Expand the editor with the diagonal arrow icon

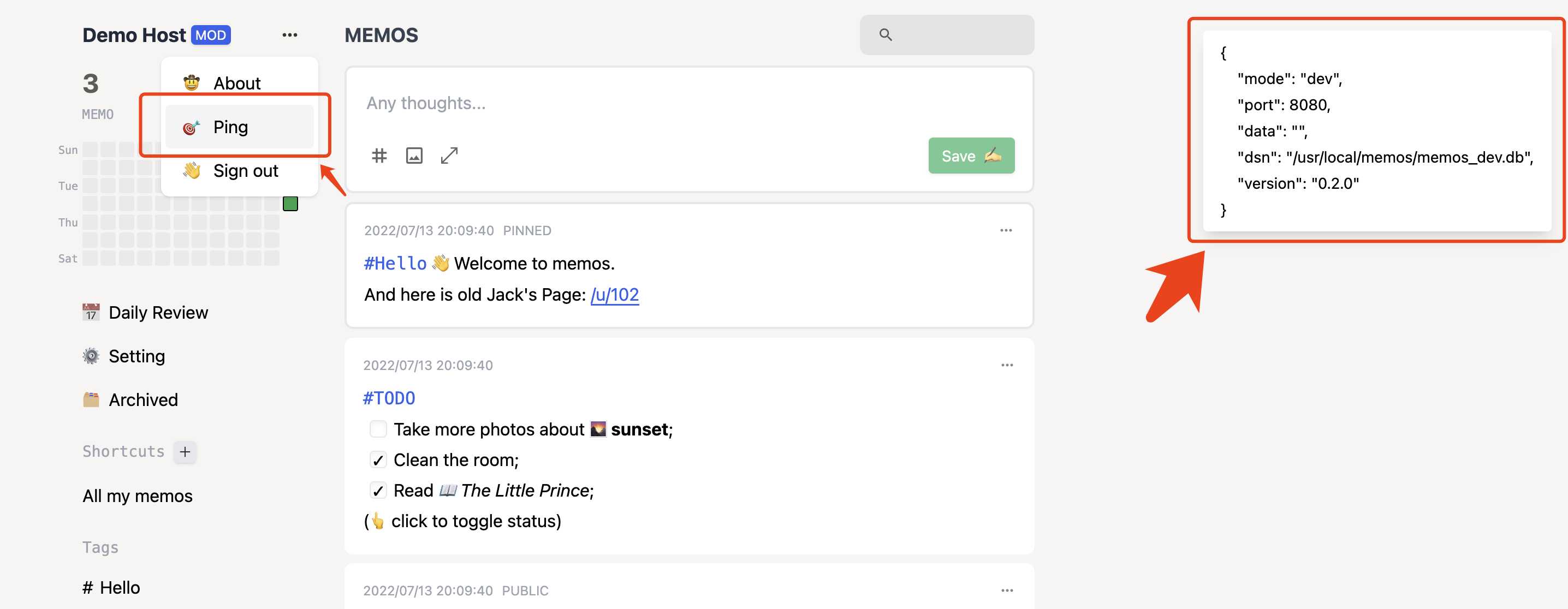[x=449, y=156]
